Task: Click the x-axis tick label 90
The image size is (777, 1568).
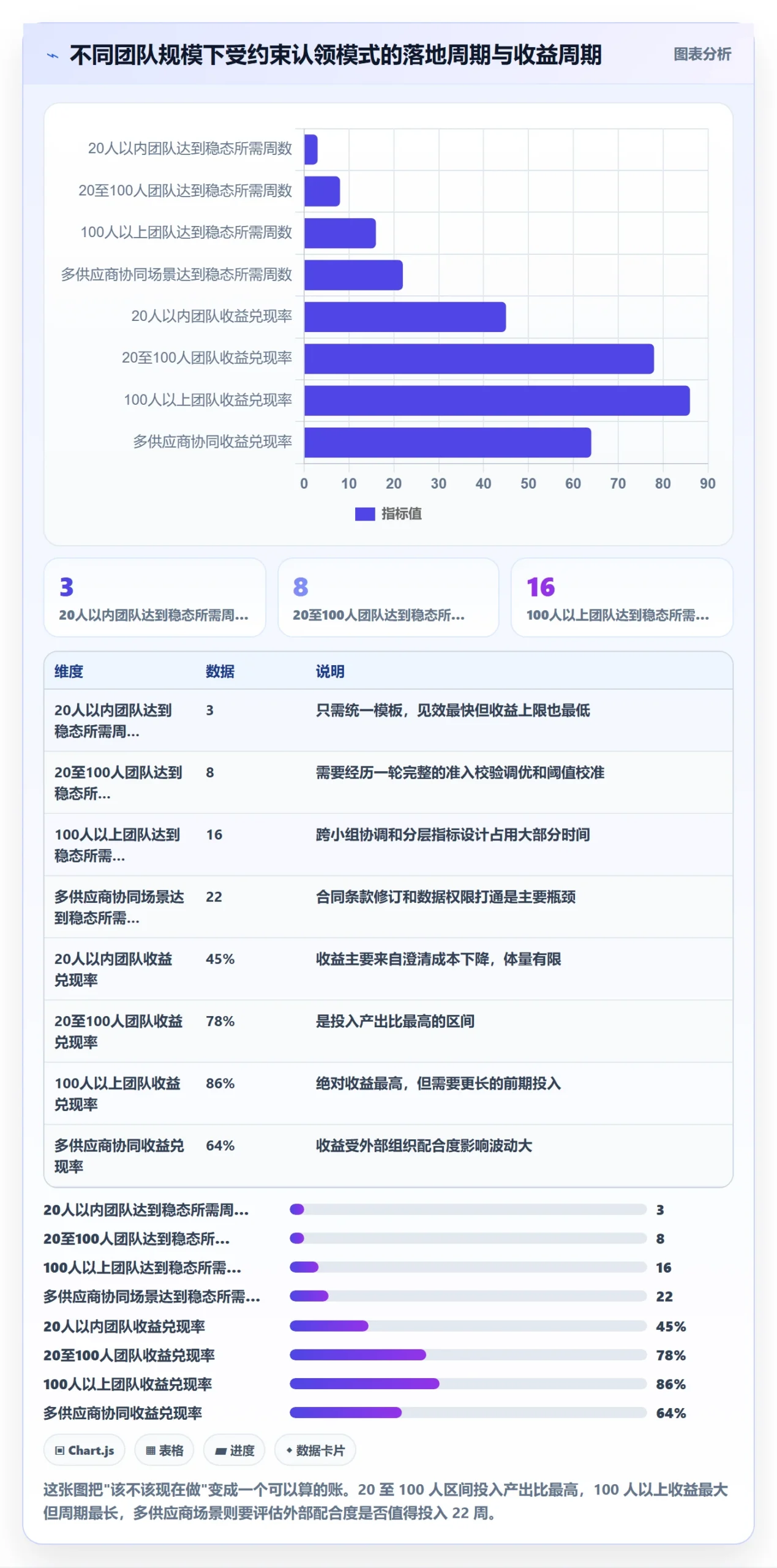Action: tap(707, 484)
